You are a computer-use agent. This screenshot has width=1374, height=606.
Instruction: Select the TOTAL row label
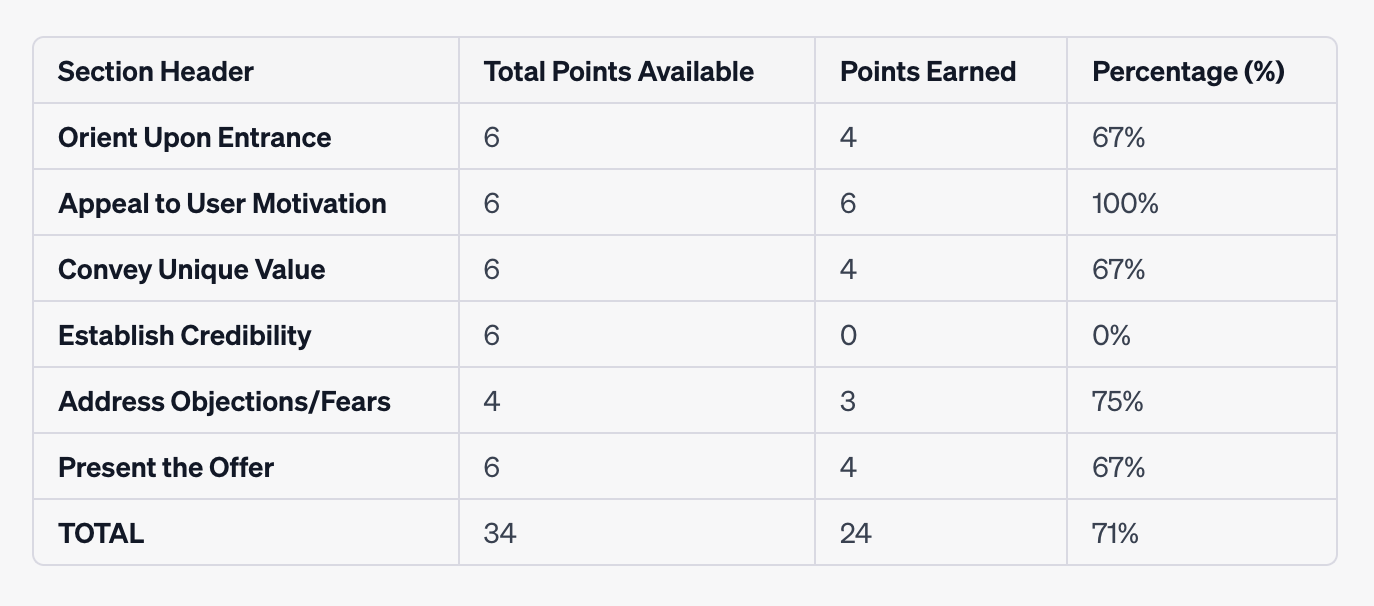coord(101,533)
